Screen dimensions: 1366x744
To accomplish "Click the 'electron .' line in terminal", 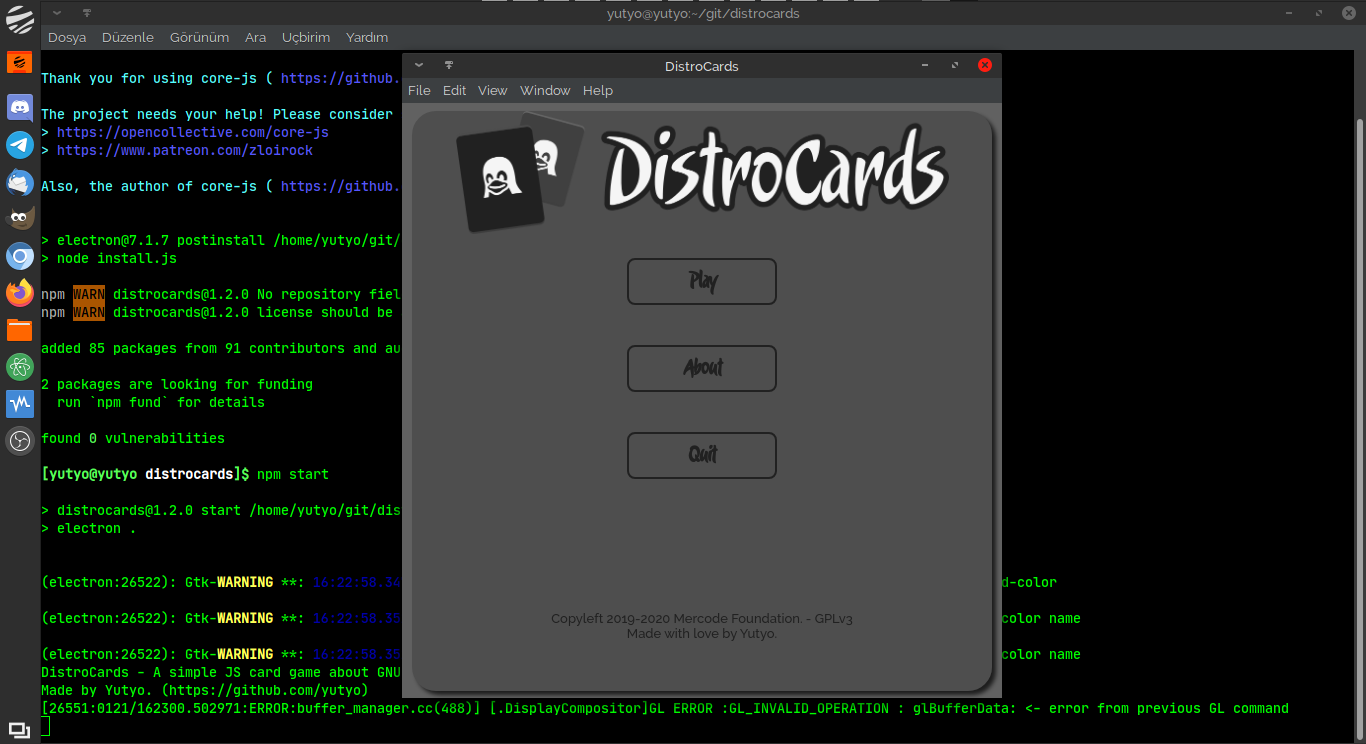I will click(x=89, y=528).
